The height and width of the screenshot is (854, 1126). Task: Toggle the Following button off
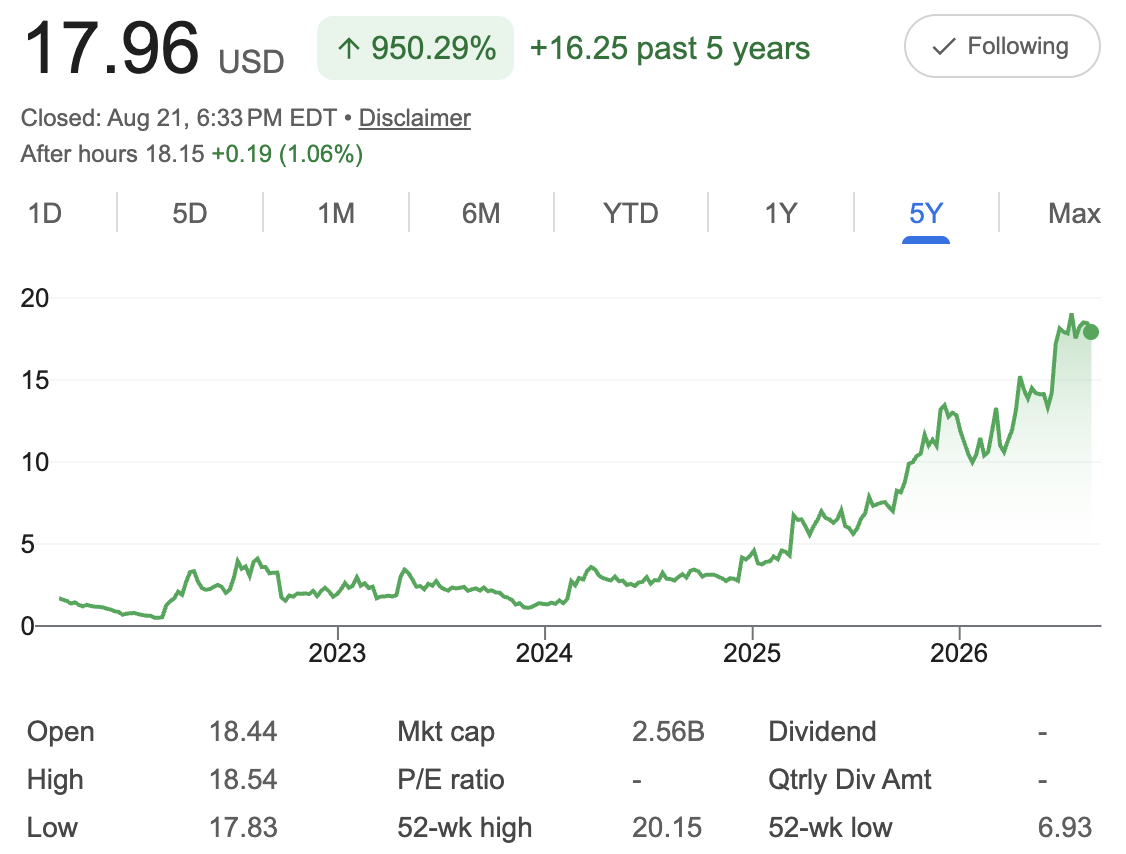coord(1002,46)
